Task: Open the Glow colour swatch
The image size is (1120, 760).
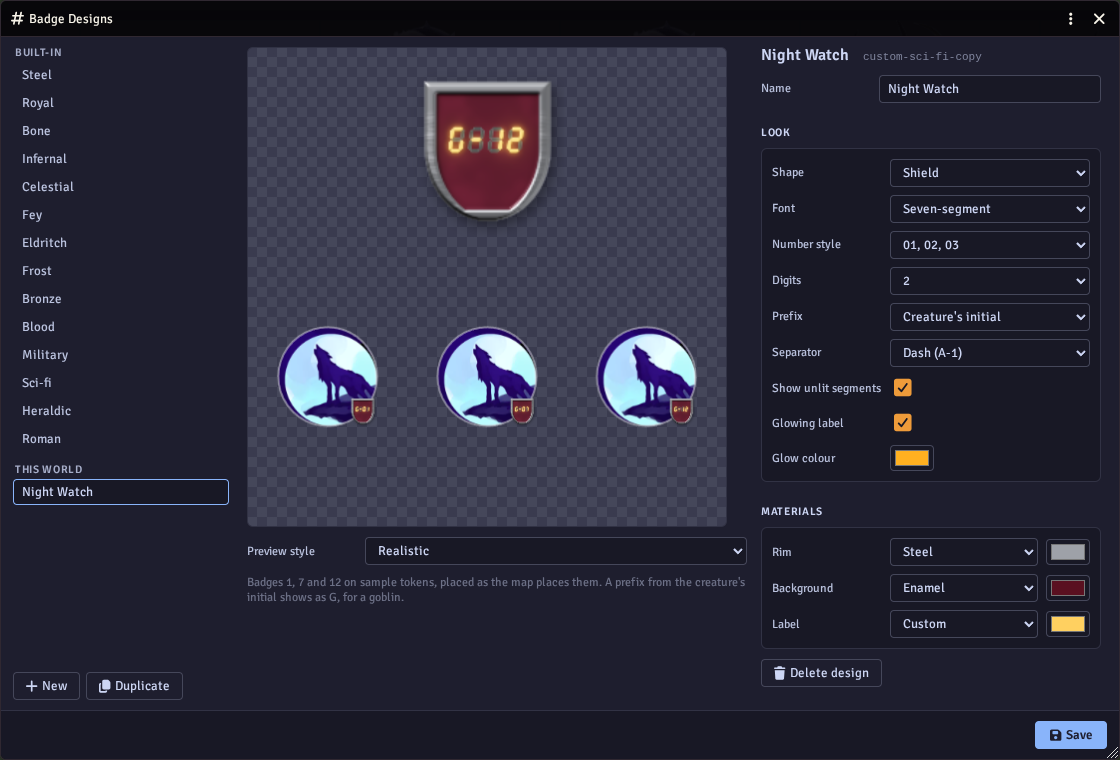Action: coord(912,458)
